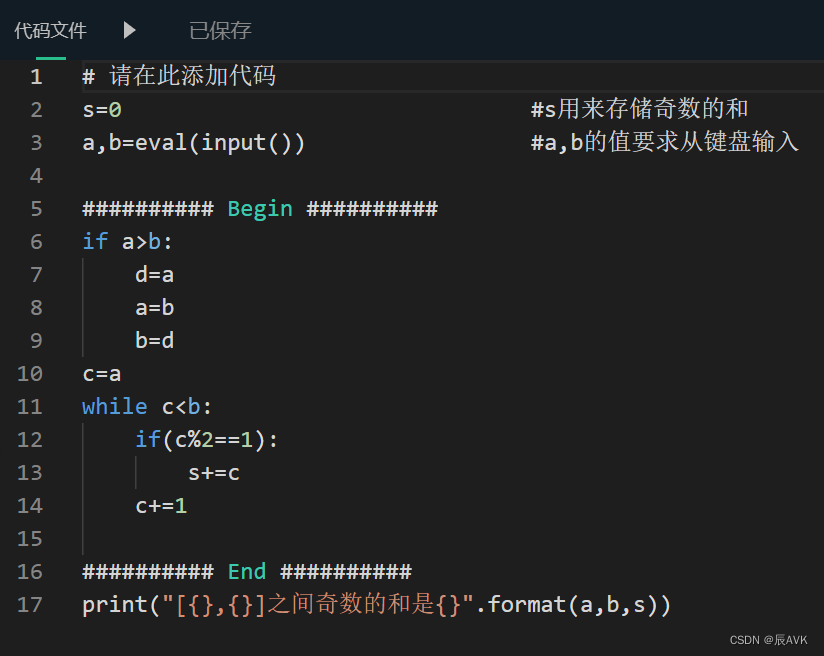This screenshot has width=824, height=656.
Task: Click line number 17 beside the print statement
Action: click(x=30, y=604)
